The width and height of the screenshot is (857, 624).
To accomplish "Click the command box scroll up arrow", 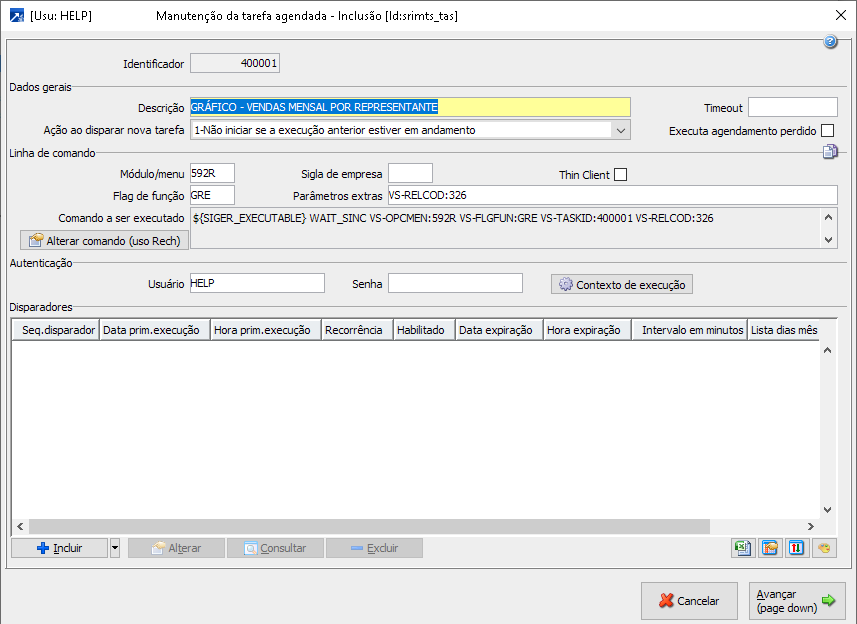I will pos(829,217).
